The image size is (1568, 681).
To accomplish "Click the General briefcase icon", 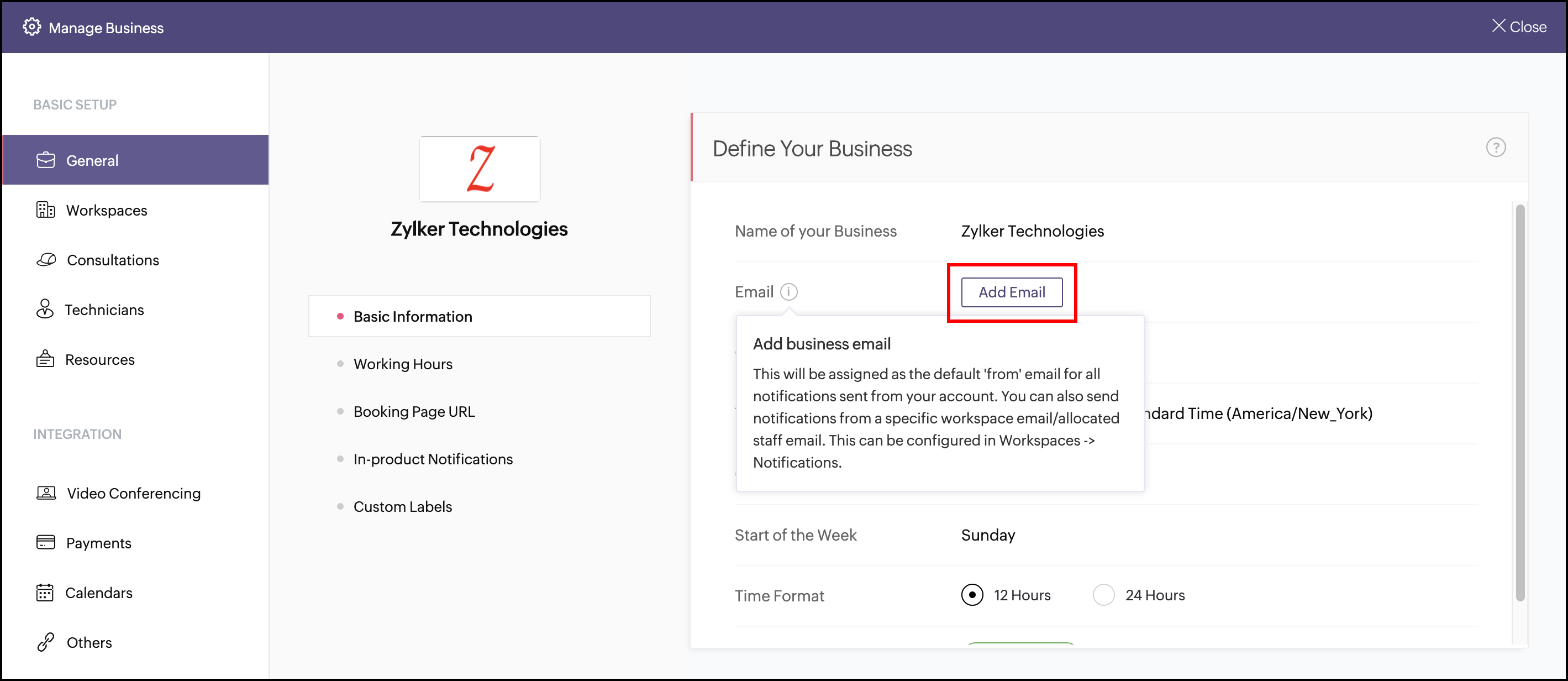I will pyautogui.click(x=46, y=160).
